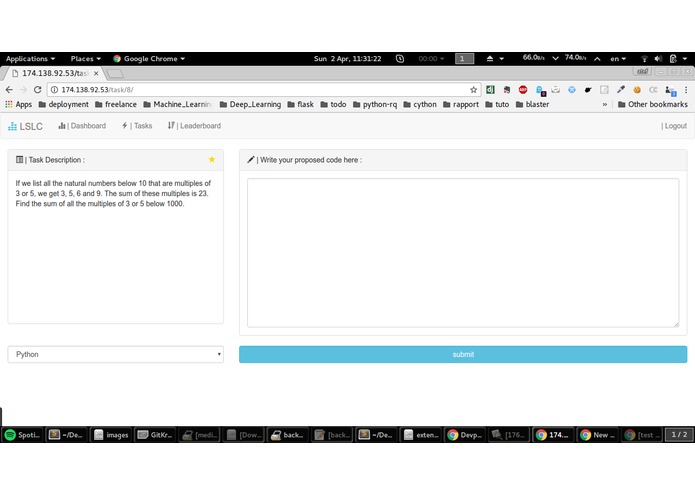Open the cython bookmark folder
Viewport: 695px width, 494px height.
[420, 105]
